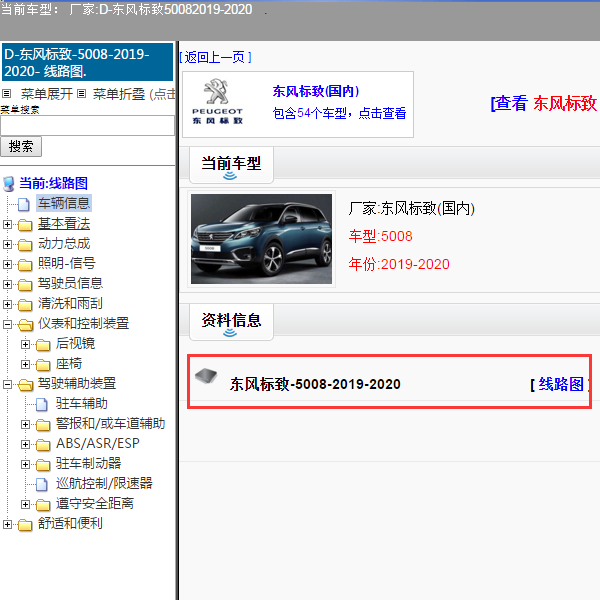The width and height of the screenshot is (600, 600).
Task: Click the 东风标致-5008-2019-2020 entry title
Action: 315,384
